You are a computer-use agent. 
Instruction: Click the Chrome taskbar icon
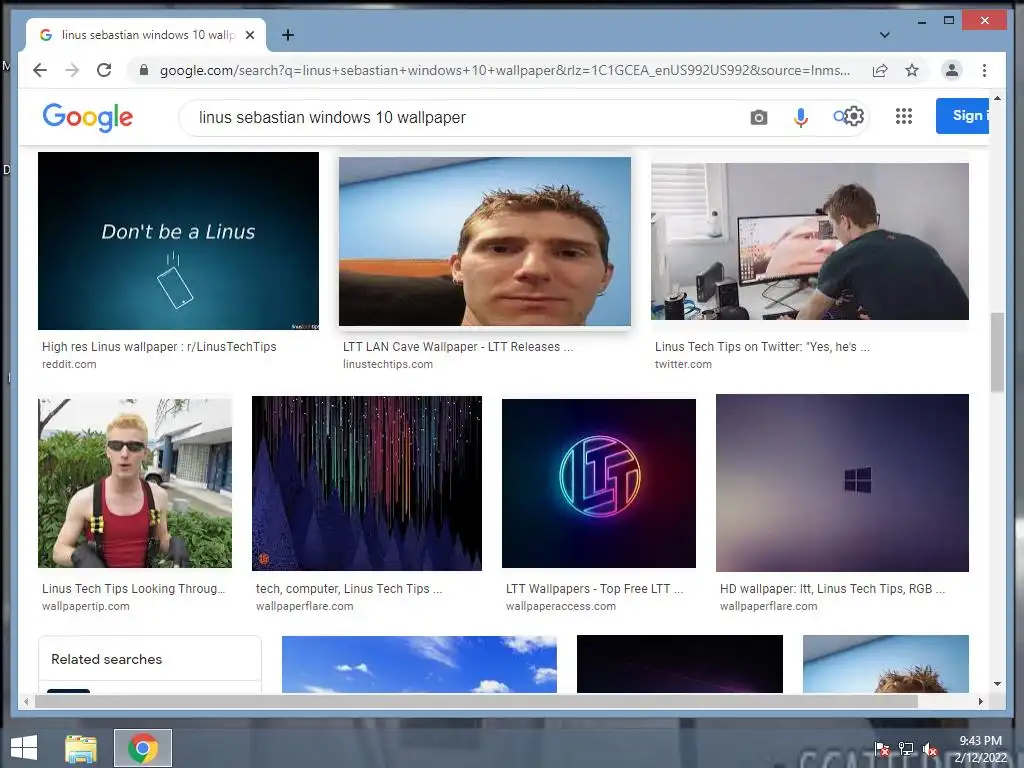(x=143, y=748)
